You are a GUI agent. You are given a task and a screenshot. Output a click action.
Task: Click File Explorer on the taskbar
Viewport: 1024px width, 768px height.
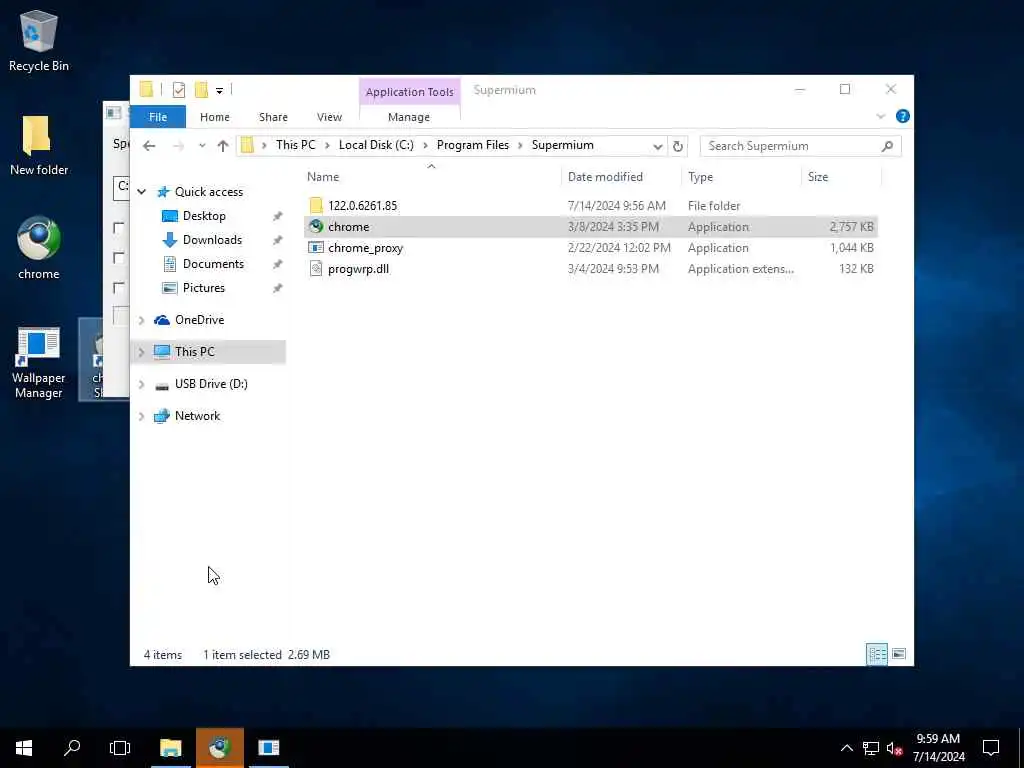pyautogui.click(x=170, y=748)
